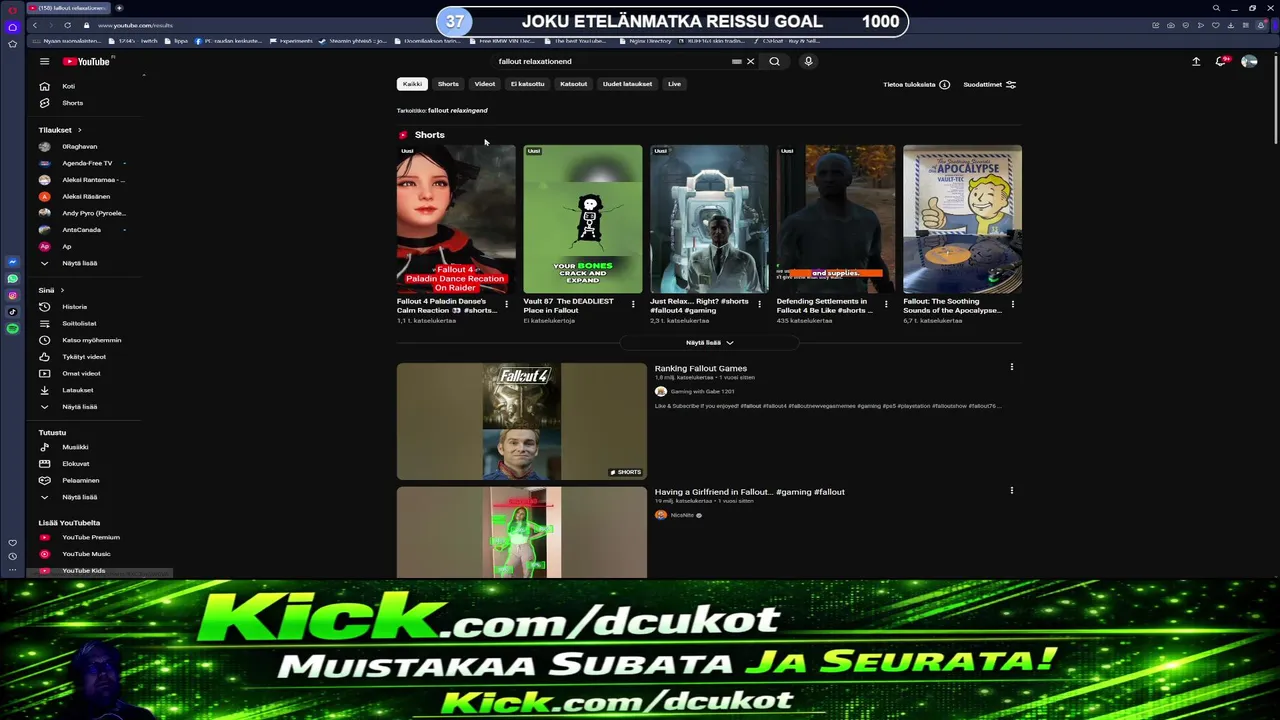Expand more Shorts with Näytä lisää
The width and height of the screenshot is (1280, 720).
pyautogui.click(x=709, y=343)
